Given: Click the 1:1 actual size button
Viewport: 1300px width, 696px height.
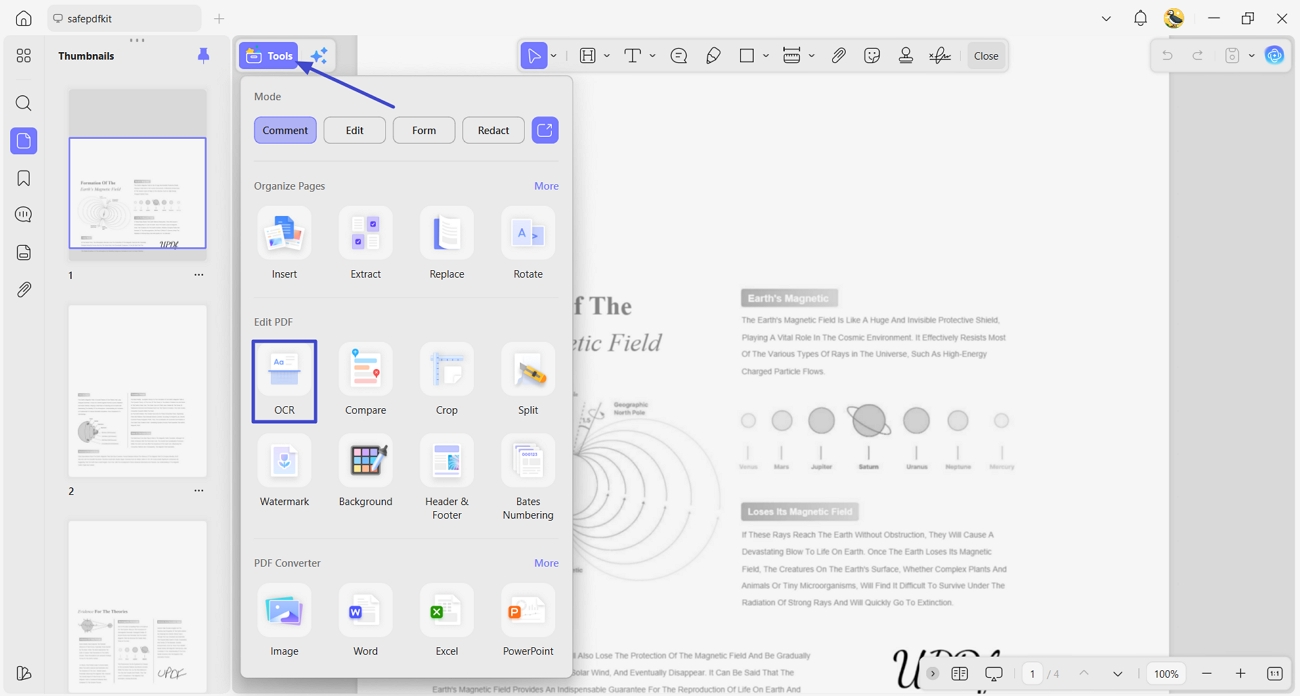Looking at the screenshot, I should [1274, 674].
